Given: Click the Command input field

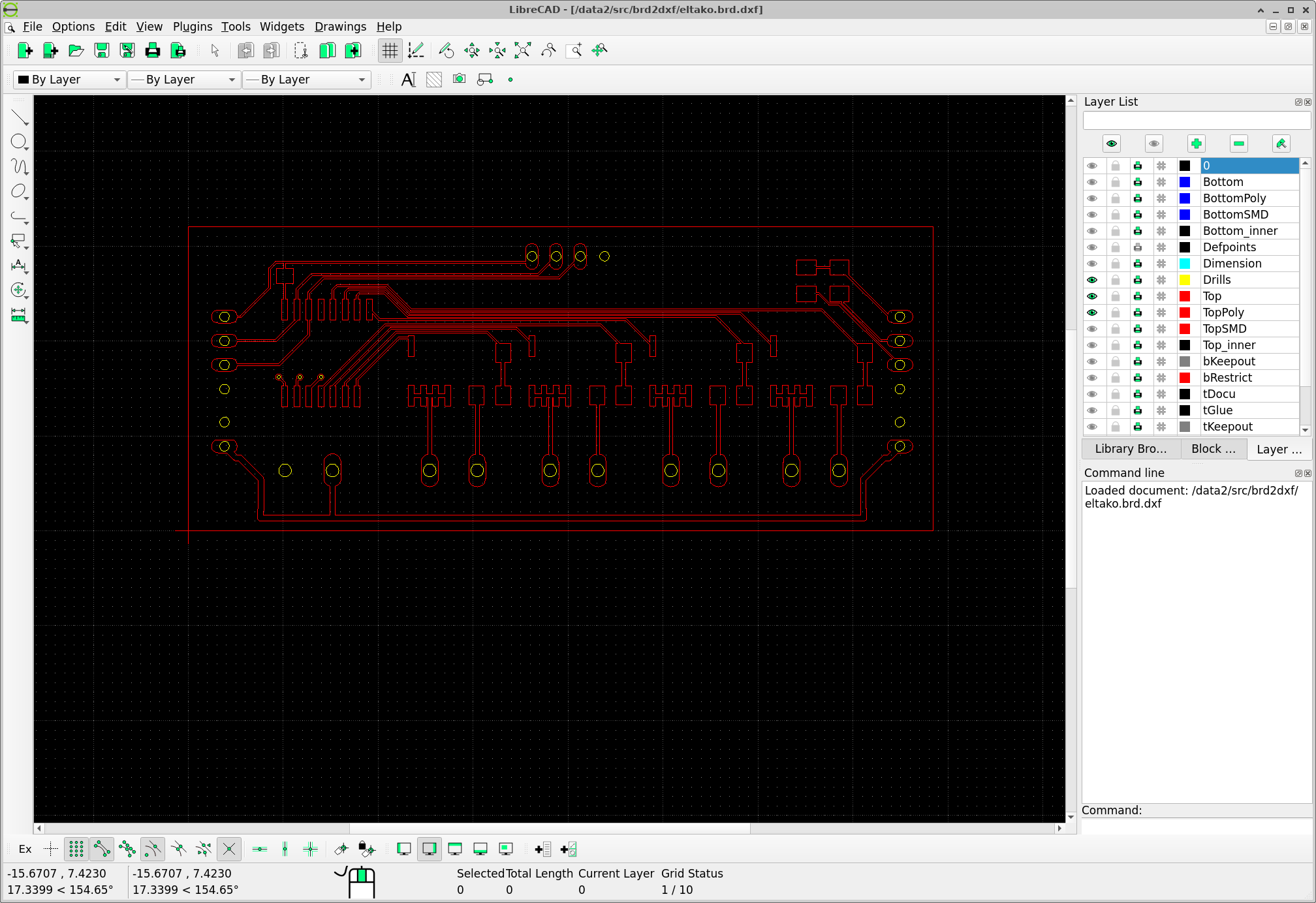Looking at the screenshot, I should click(1196, 825).
